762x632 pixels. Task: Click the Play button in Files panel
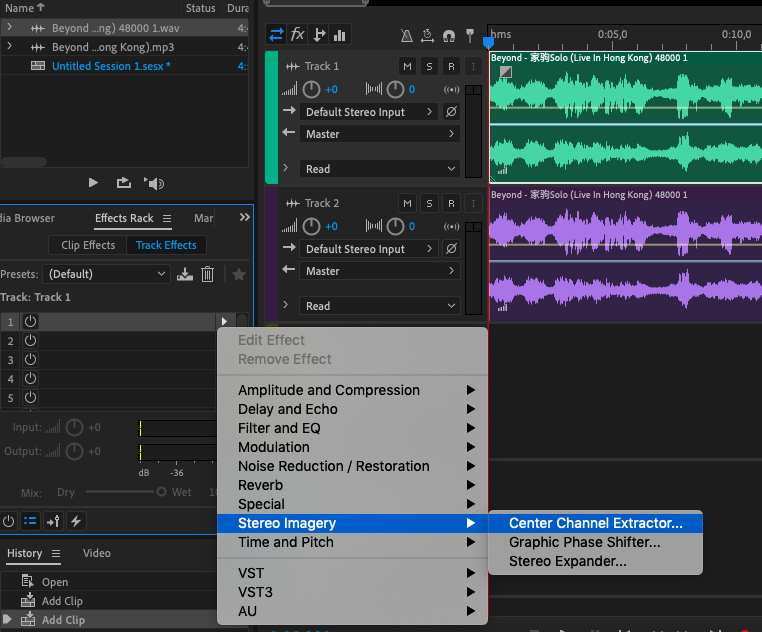click(93, 183)
